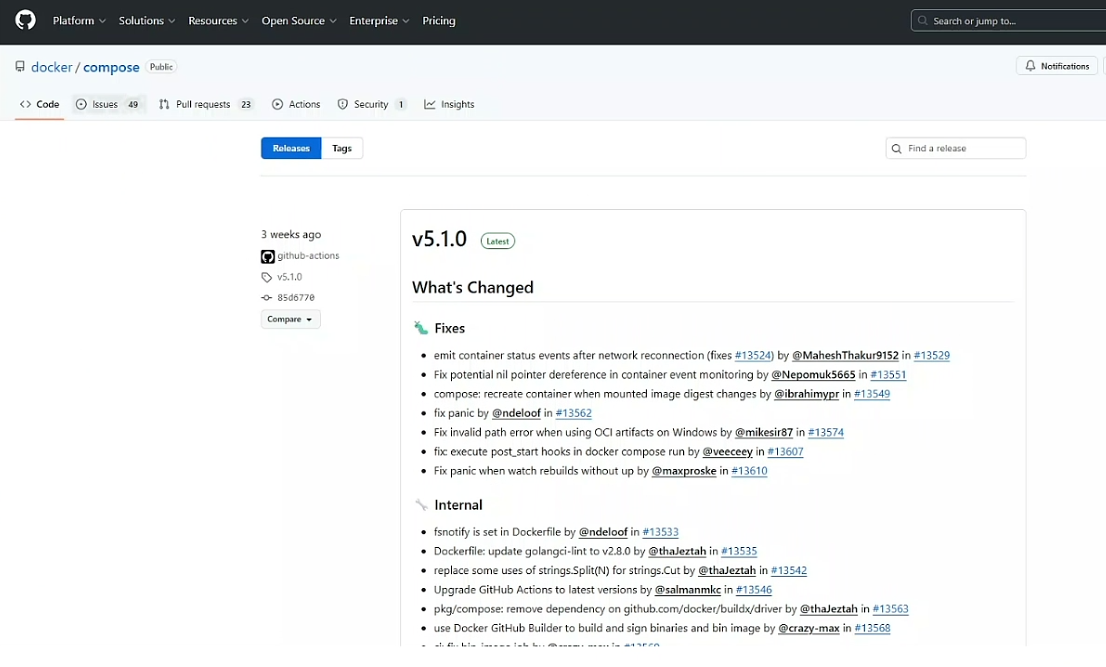
Task: Open the Insights tab
Action: coord(449,104)
